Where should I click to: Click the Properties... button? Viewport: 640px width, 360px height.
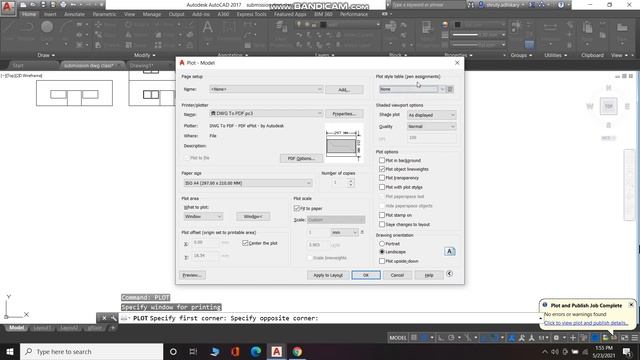click(344, 113)
